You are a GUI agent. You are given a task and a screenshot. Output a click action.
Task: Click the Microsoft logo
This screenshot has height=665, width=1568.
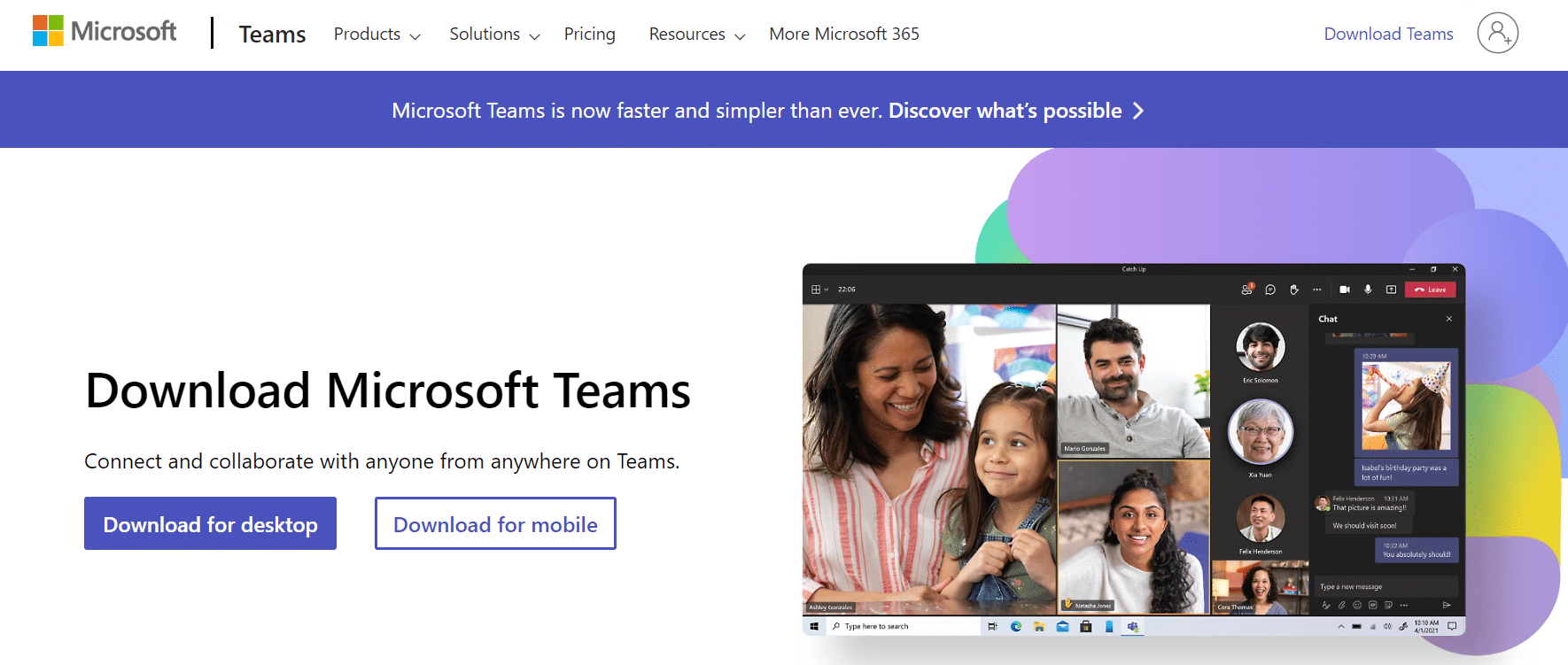point(105,31)
